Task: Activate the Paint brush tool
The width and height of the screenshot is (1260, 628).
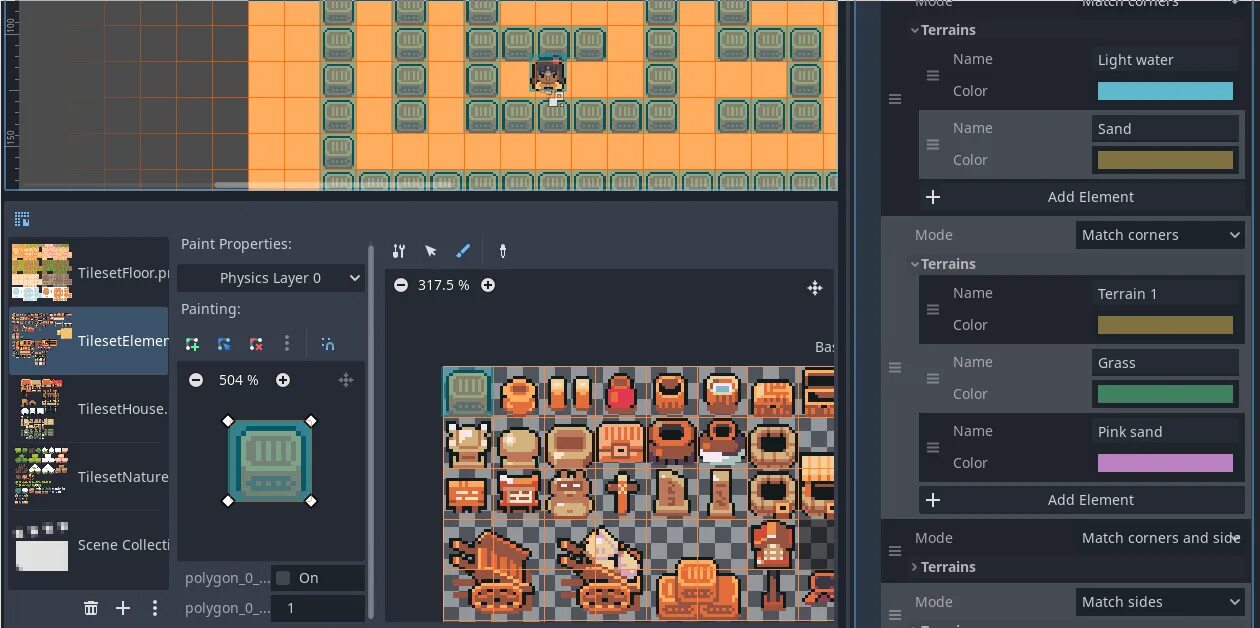Action: pyautogui.click(x=462, y=251)
